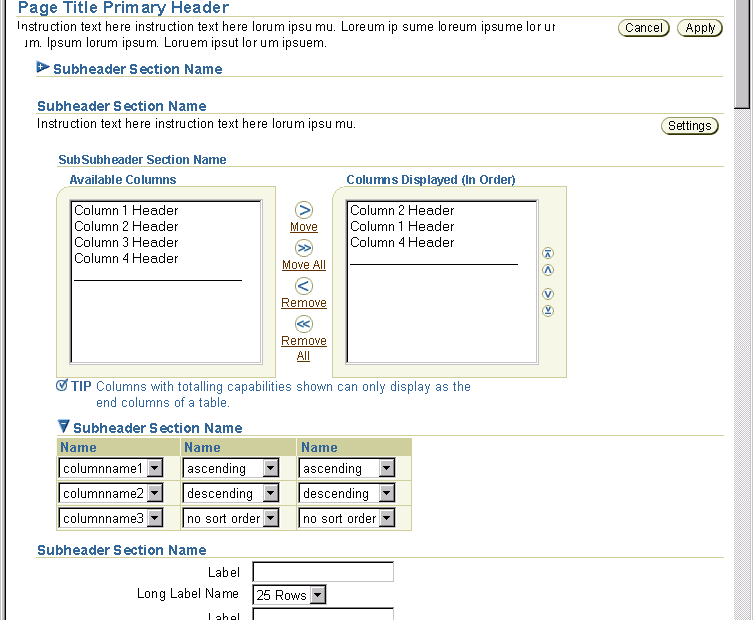Click the Remove All double left arrow icon

pos(304,324)
